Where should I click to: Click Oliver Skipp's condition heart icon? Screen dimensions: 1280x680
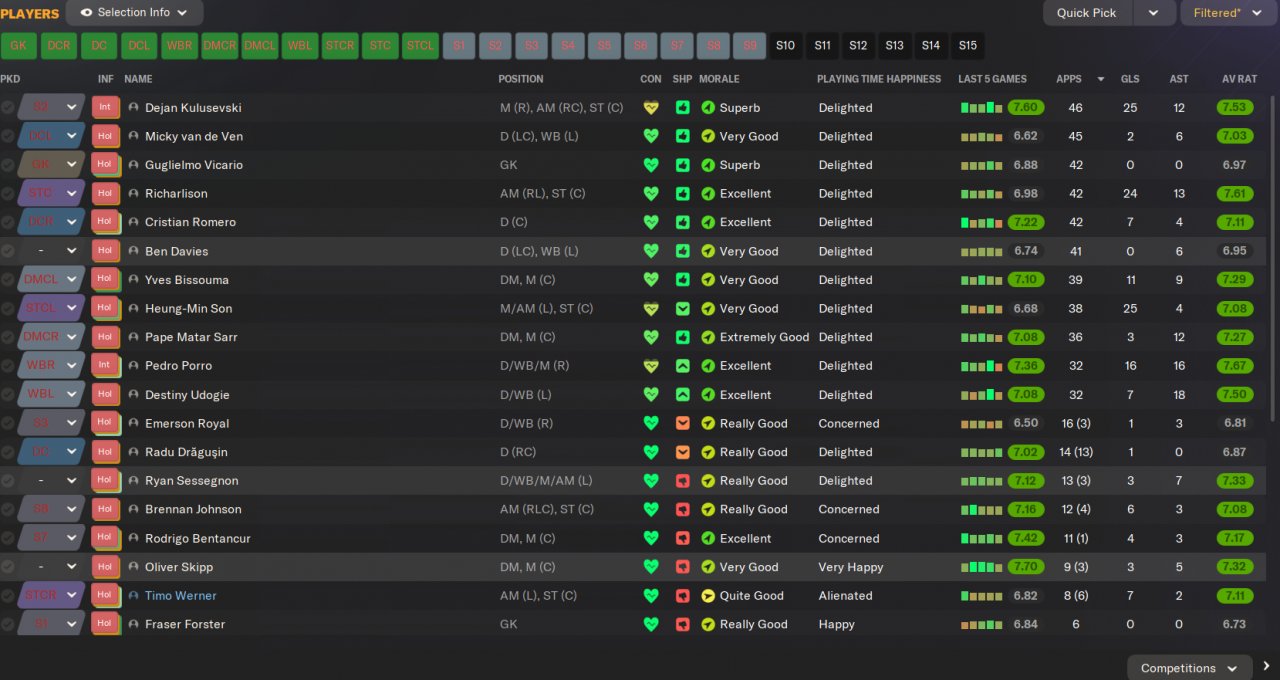tap(651, 567)
